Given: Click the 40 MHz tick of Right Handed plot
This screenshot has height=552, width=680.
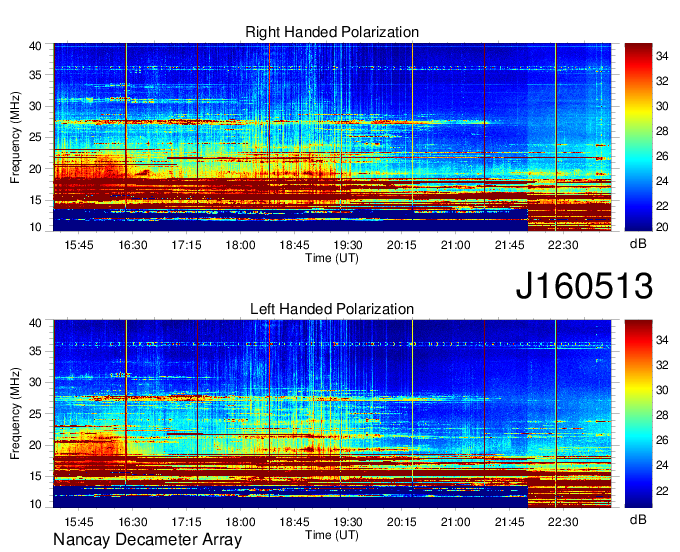Looking at the screenshot, I should (x=35, y=46).
